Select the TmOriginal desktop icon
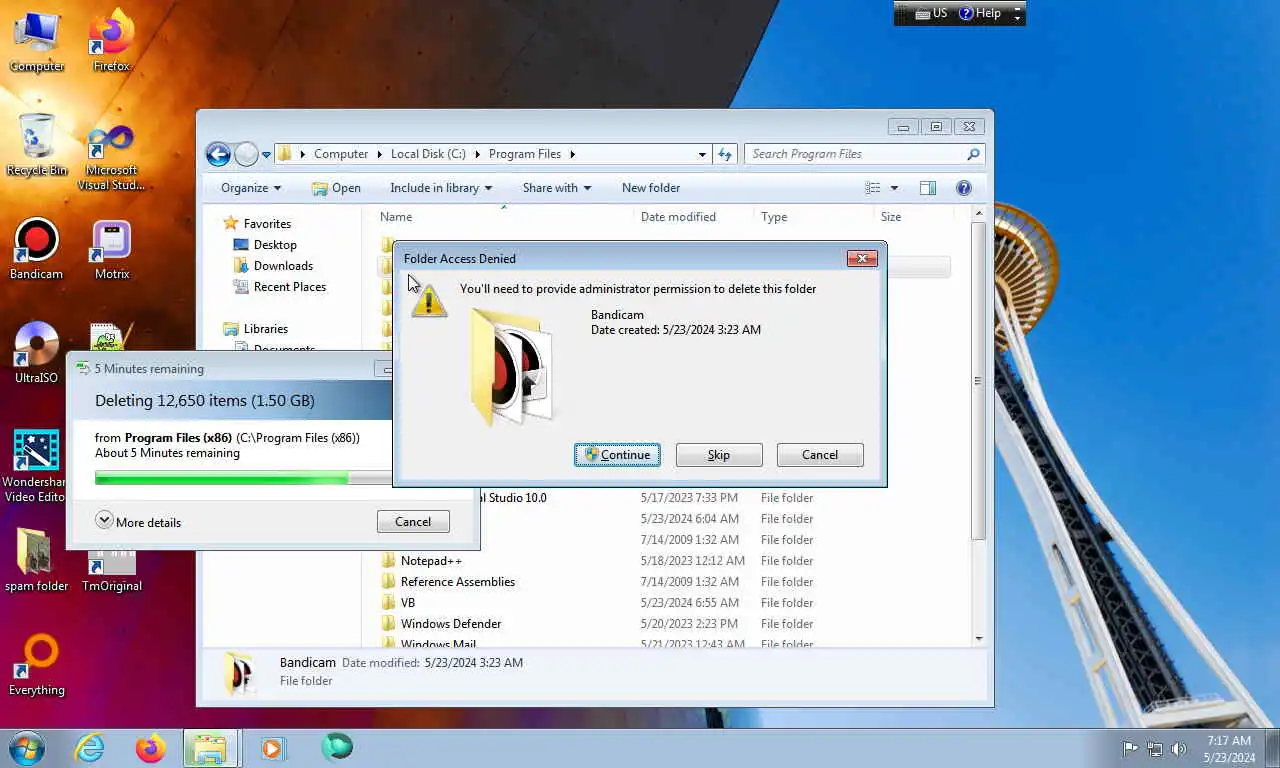This screenshot has height=768, width=1280. coord(111,571)
